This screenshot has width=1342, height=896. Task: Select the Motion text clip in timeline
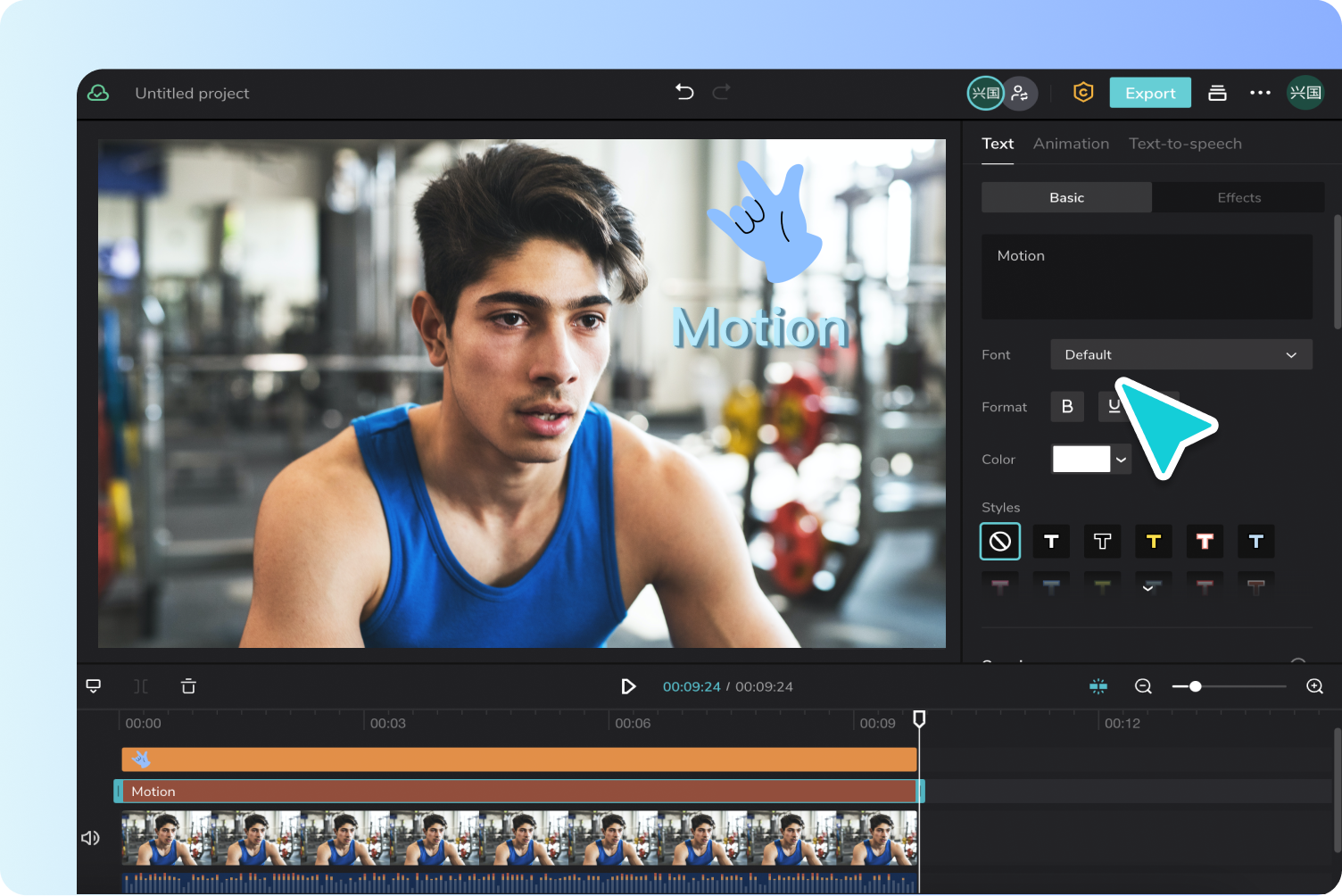click(519, 792)
